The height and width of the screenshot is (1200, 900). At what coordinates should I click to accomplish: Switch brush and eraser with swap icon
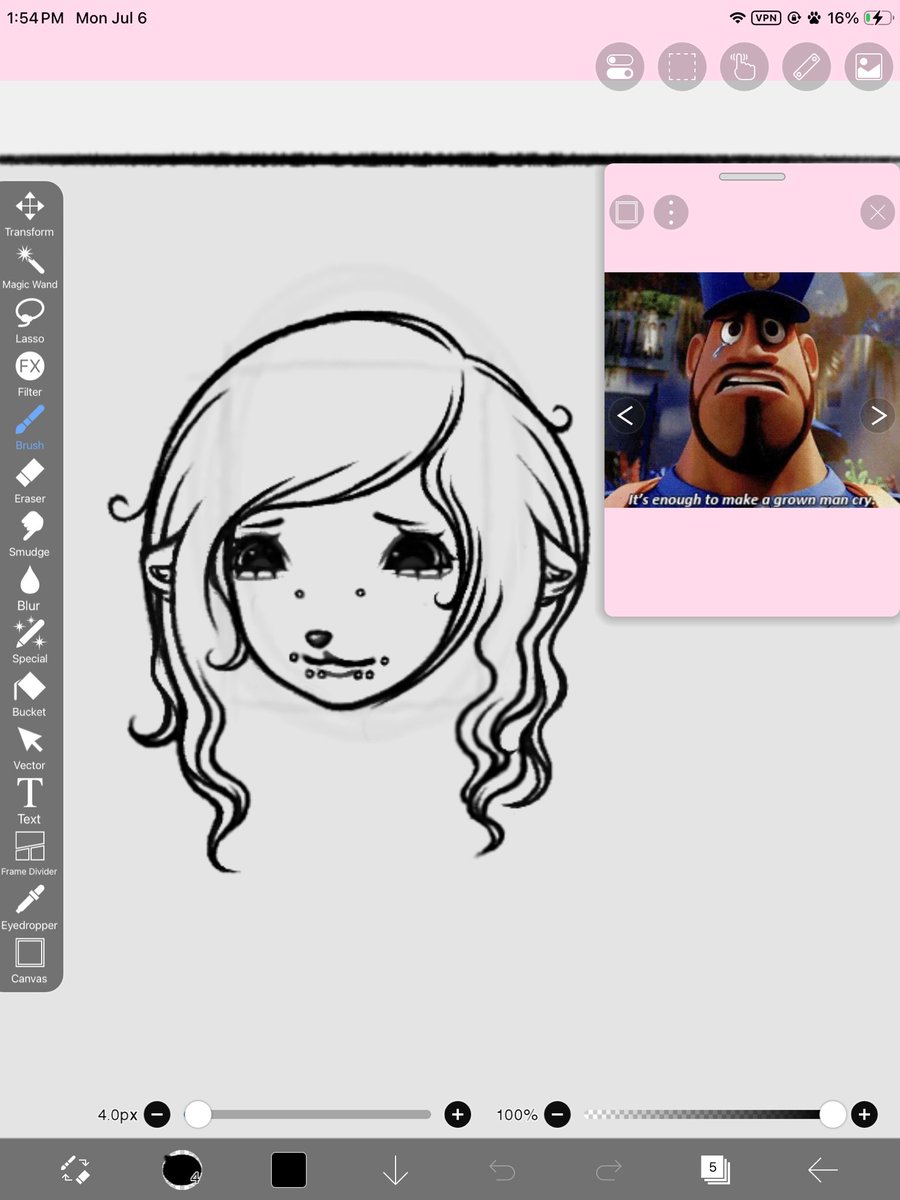(75, 1169)
